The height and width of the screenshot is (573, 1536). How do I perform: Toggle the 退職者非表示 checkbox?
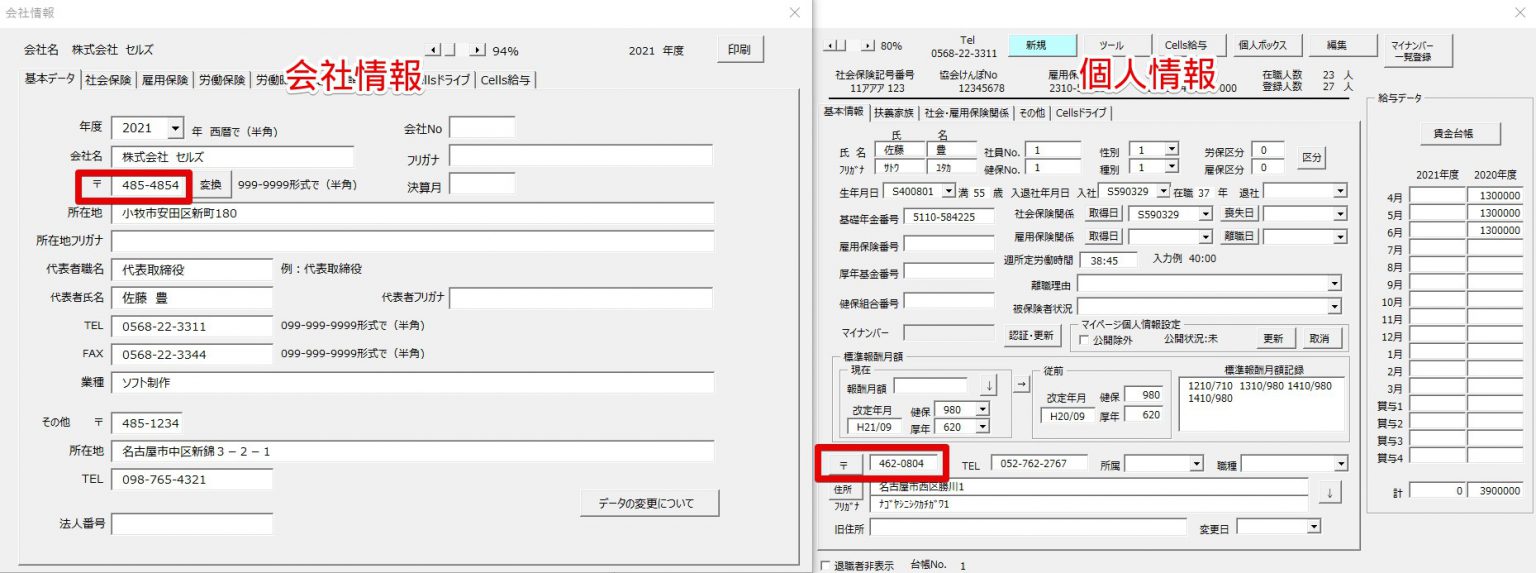(x=826, y=566)
